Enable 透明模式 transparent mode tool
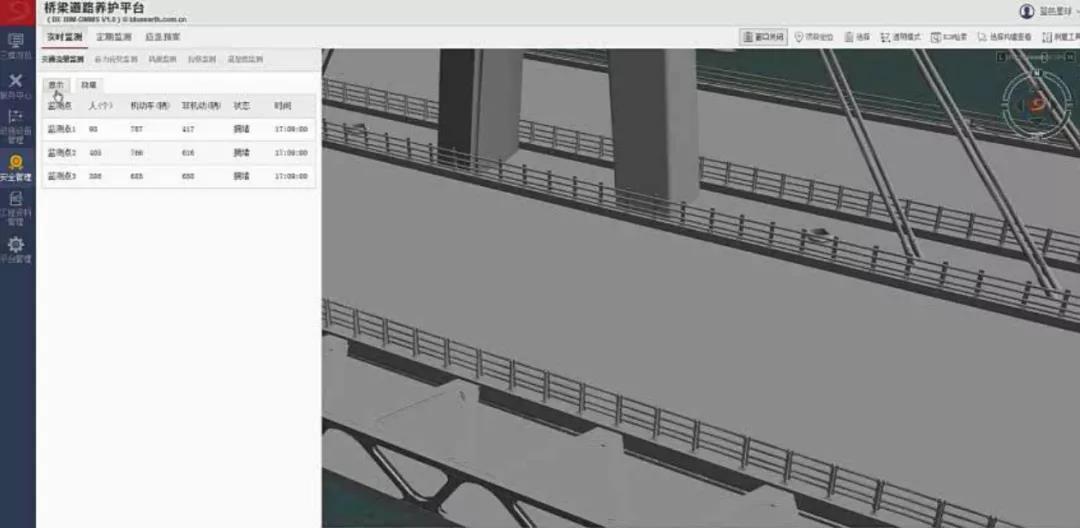 900,37
